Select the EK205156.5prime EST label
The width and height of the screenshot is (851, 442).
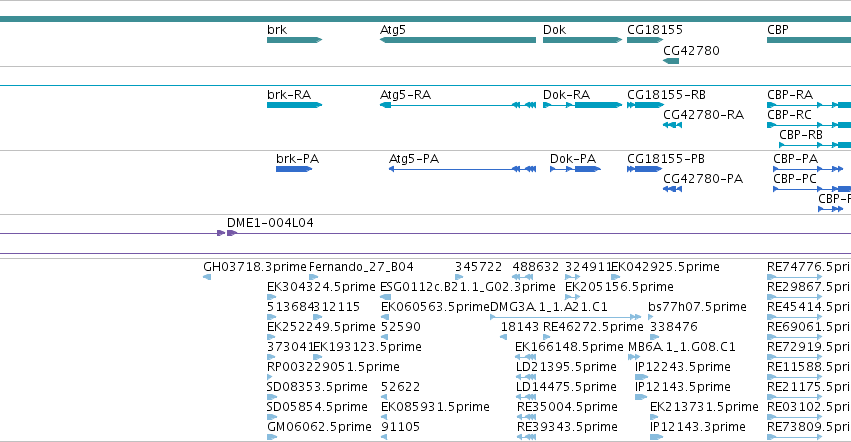click(619, 287)
